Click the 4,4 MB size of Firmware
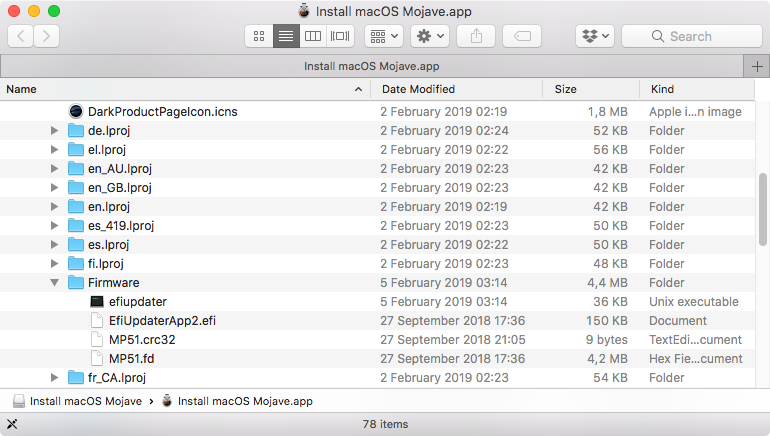The image size is (770, 436). [x=607, y=282]
